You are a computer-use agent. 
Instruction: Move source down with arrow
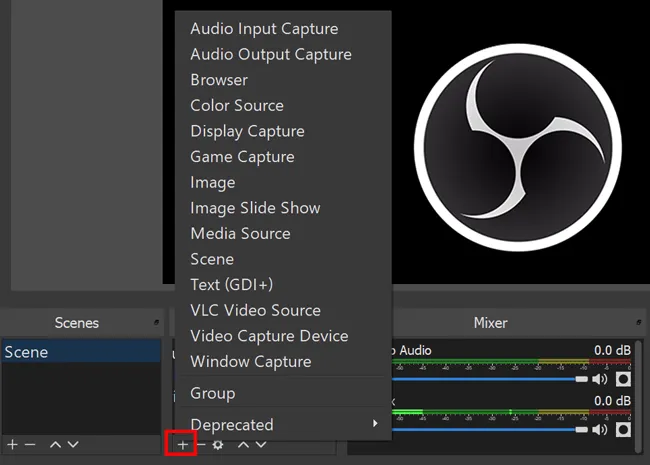[261, 445]
